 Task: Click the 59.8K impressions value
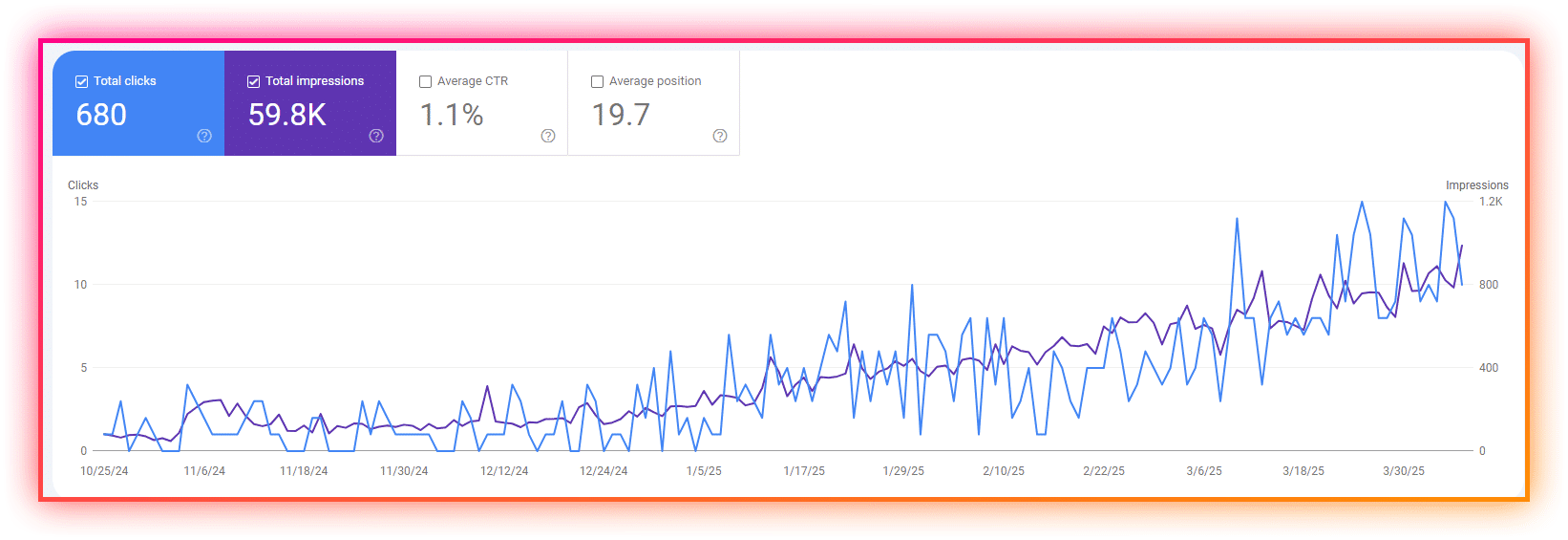click(287, 115)
